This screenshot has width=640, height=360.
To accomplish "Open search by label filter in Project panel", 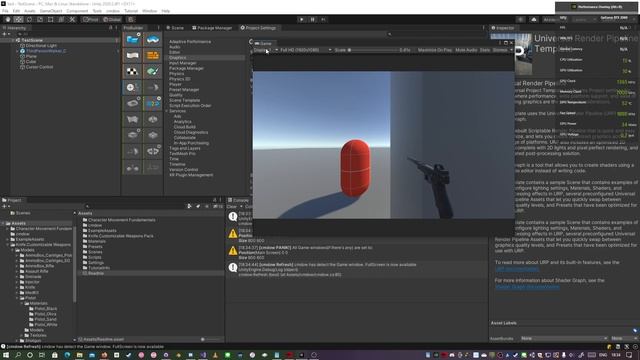I will (x=198, y=207).
